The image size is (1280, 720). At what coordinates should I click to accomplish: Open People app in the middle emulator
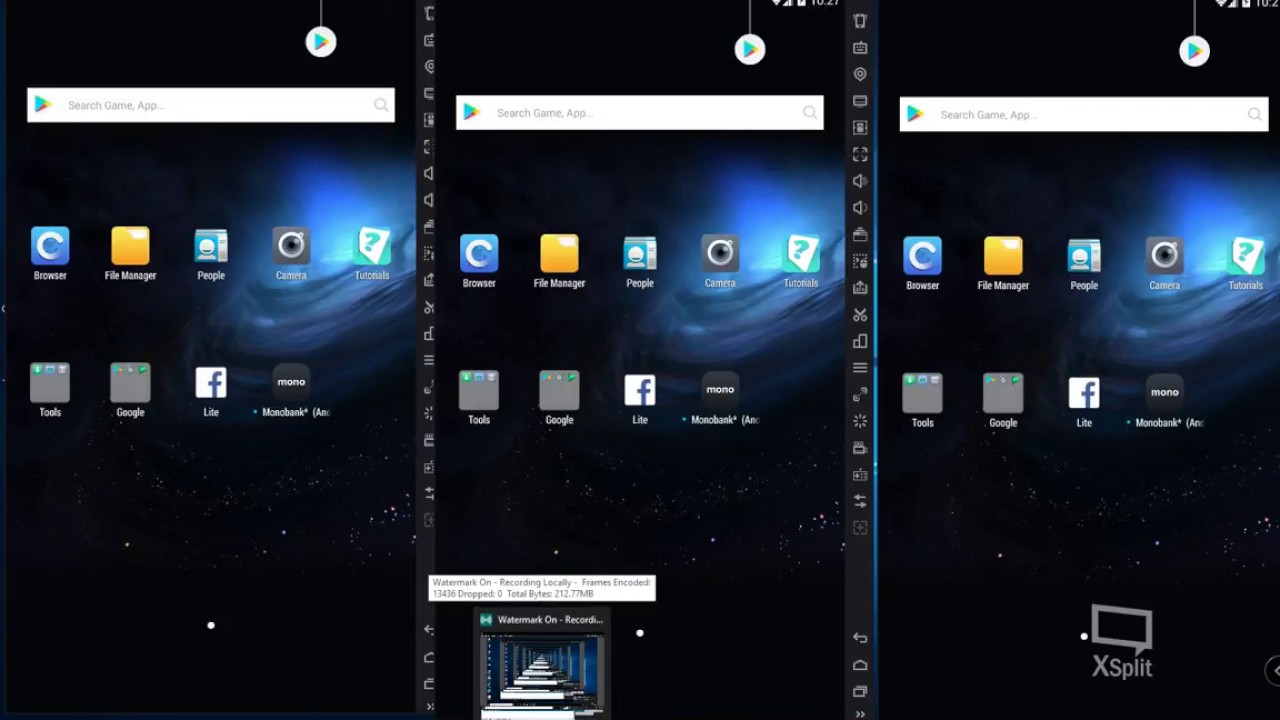(x=640, y=254)
